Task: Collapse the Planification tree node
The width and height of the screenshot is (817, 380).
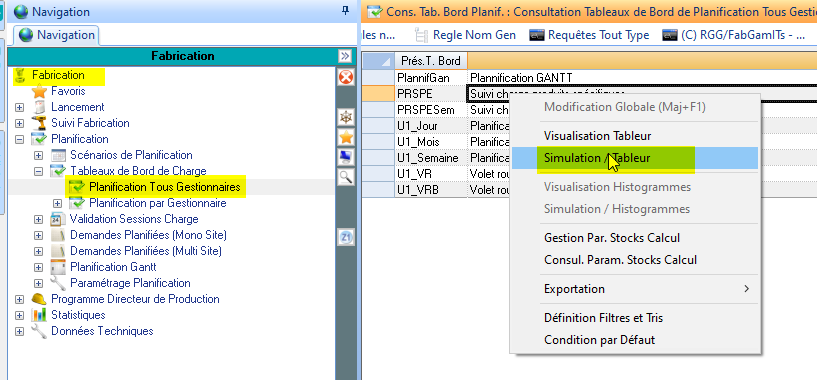Action: pyautogui.click(x=19, y=139)
